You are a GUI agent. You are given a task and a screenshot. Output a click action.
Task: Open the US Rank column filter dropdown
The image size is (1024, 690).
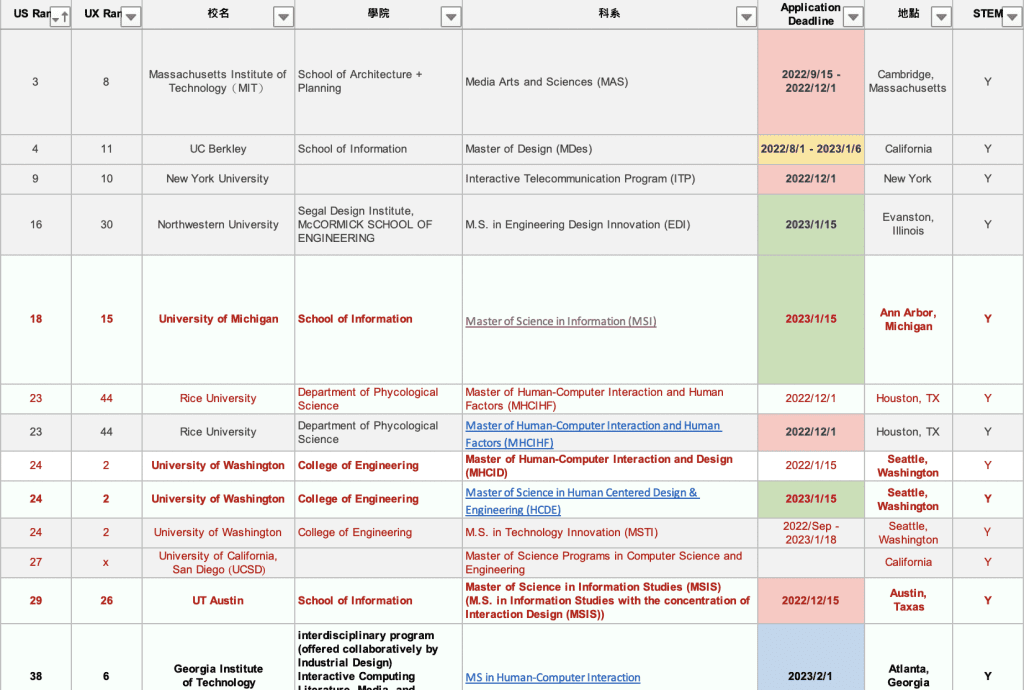pyautogui.click(x=59, y=18)
